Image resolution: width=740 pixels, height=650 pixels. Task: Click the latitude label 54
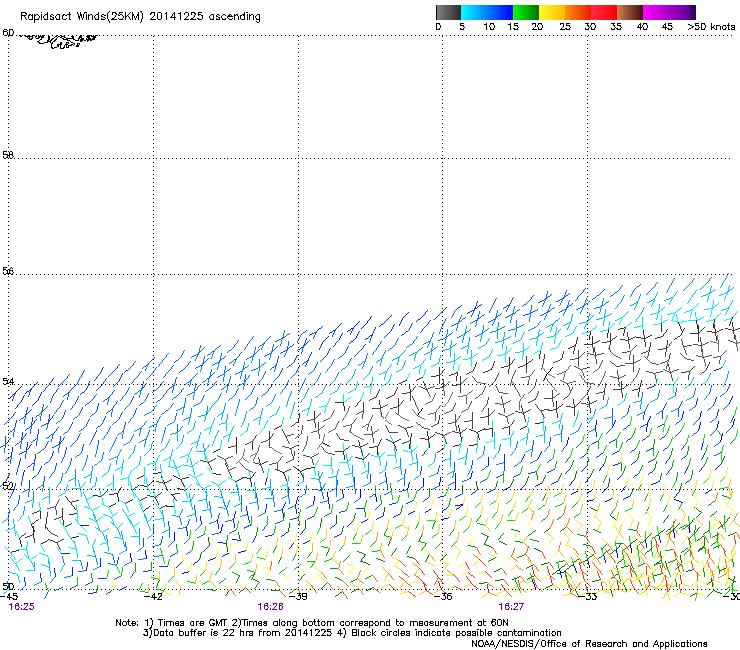pos(8,381)
